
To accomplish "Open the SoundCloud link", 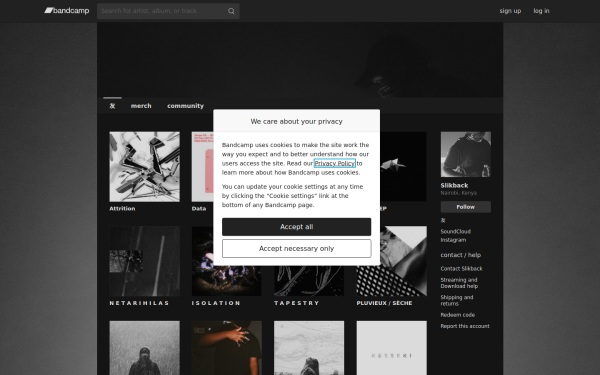I will (x=455, y=232).
